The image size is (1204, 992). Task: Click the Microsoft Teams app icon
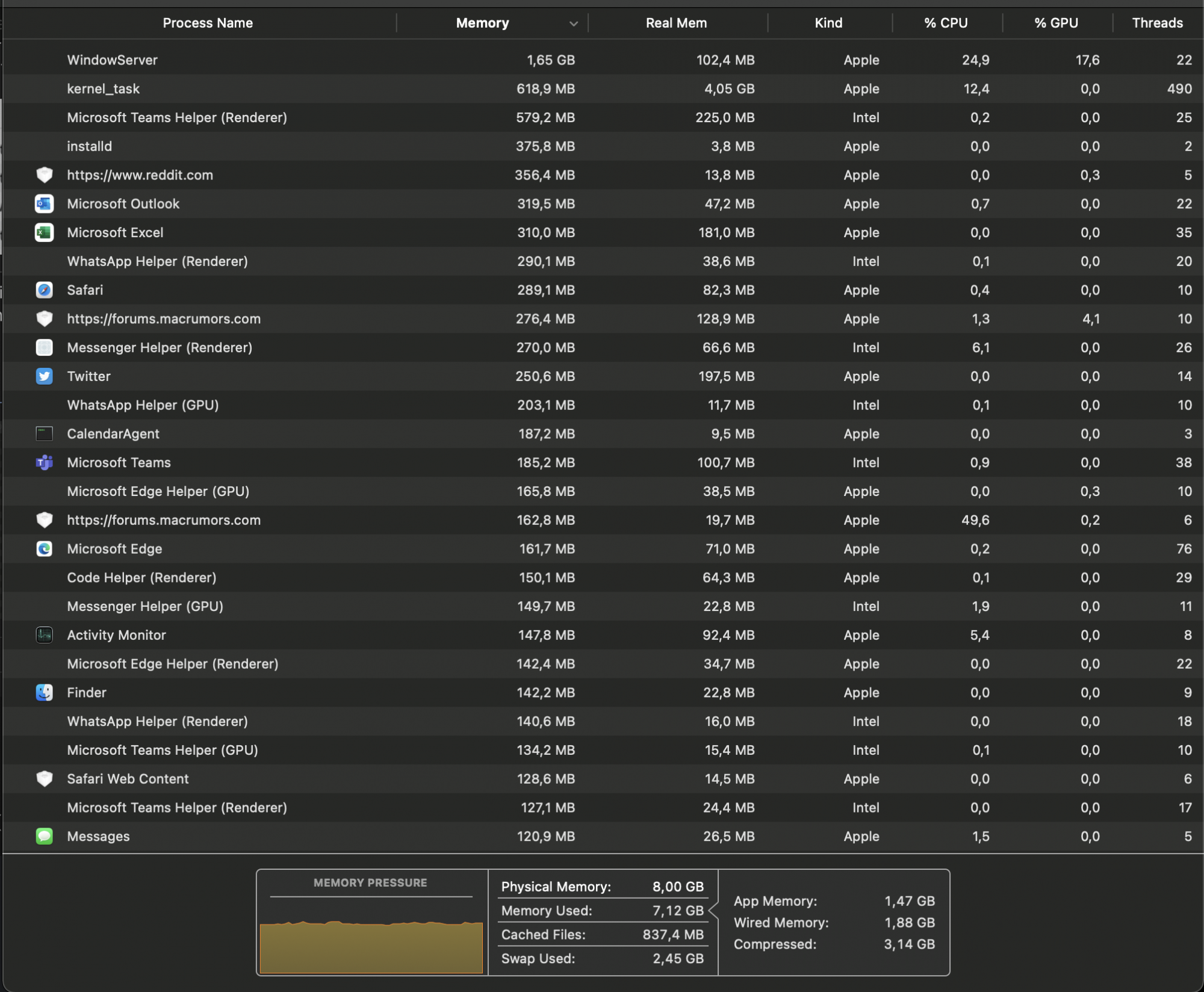pyautogui.click(x=44, y=463)
